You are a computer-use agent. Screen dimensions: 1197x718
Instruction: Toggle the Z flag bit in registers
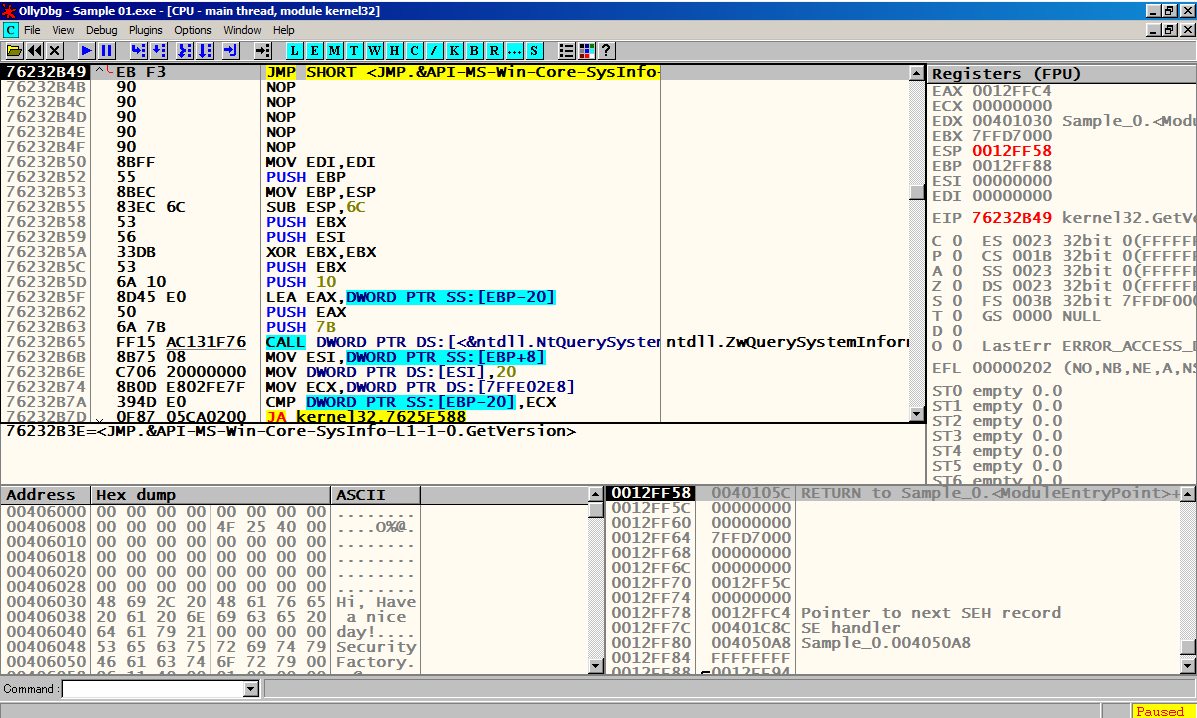tap(957, 286)
